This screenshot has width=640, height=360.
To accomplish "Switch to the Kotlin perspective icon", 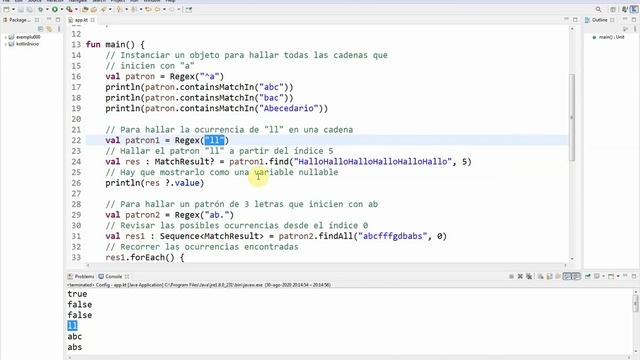I will tap(634, 9).
